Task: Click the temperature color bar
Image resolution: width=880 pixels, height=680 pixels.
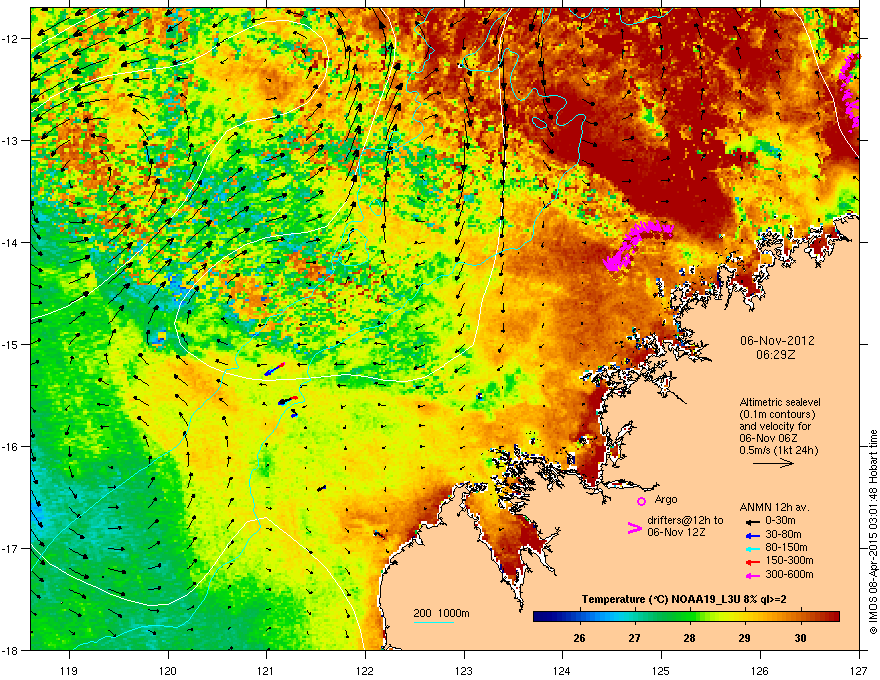Action: point(686,617)
